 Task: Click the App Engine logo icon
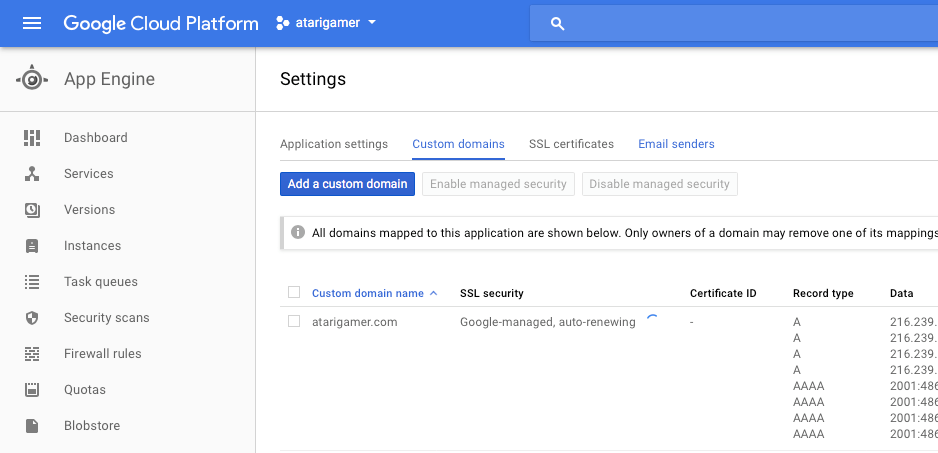pos(32,79)
